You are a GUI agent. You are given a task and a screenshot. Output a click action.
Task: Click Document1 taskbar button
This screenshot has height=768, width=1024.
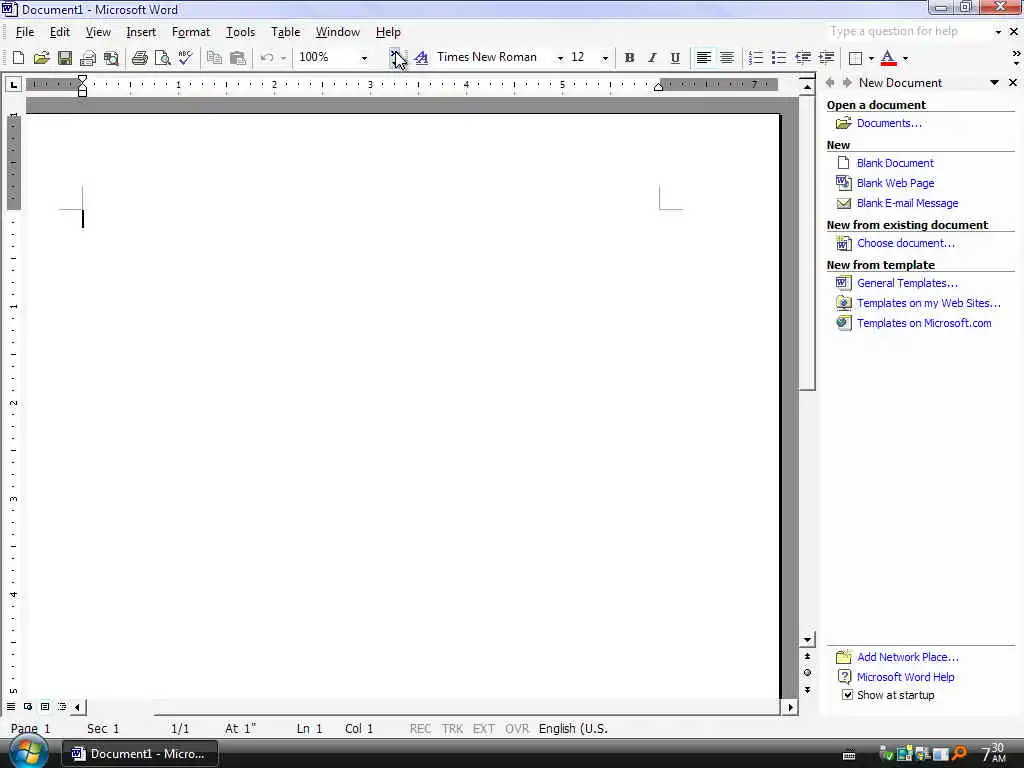click(140, 754)
